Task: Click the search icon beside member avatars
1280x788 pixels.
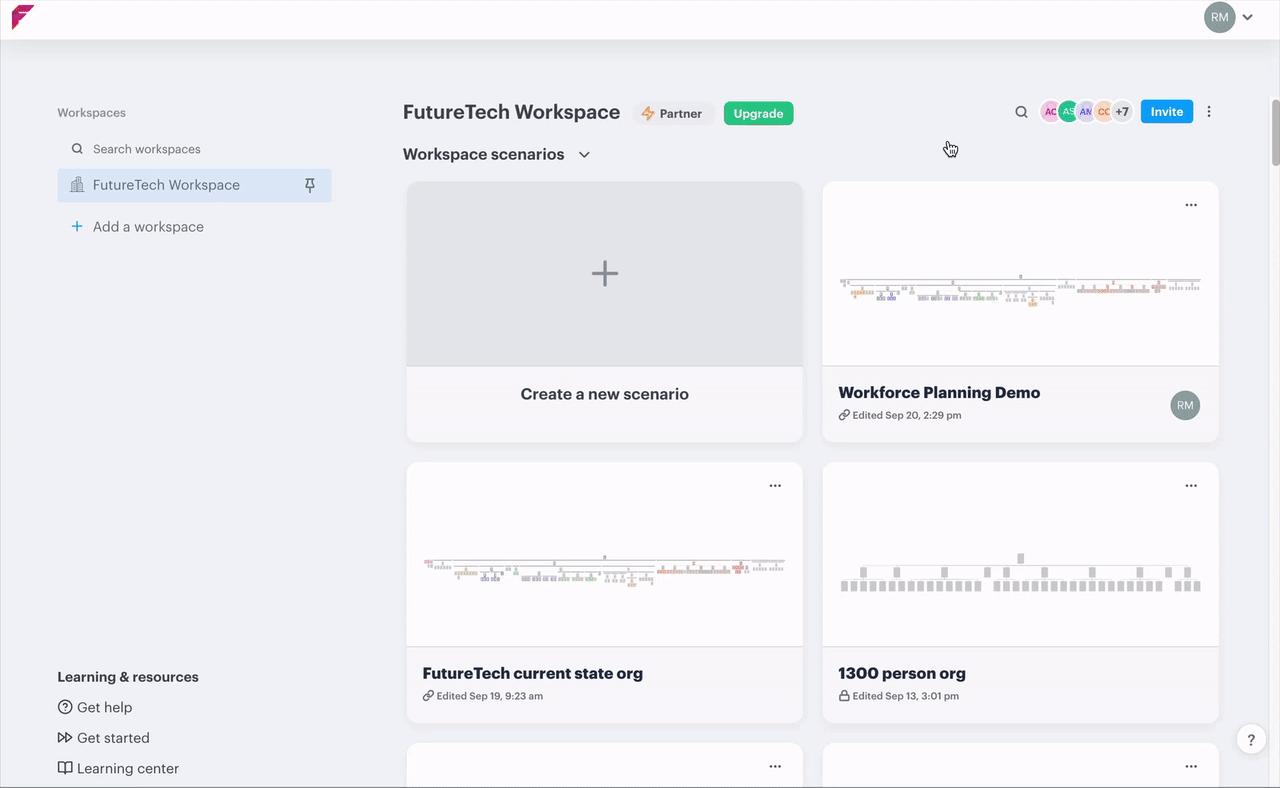Action: [1021, 112]
